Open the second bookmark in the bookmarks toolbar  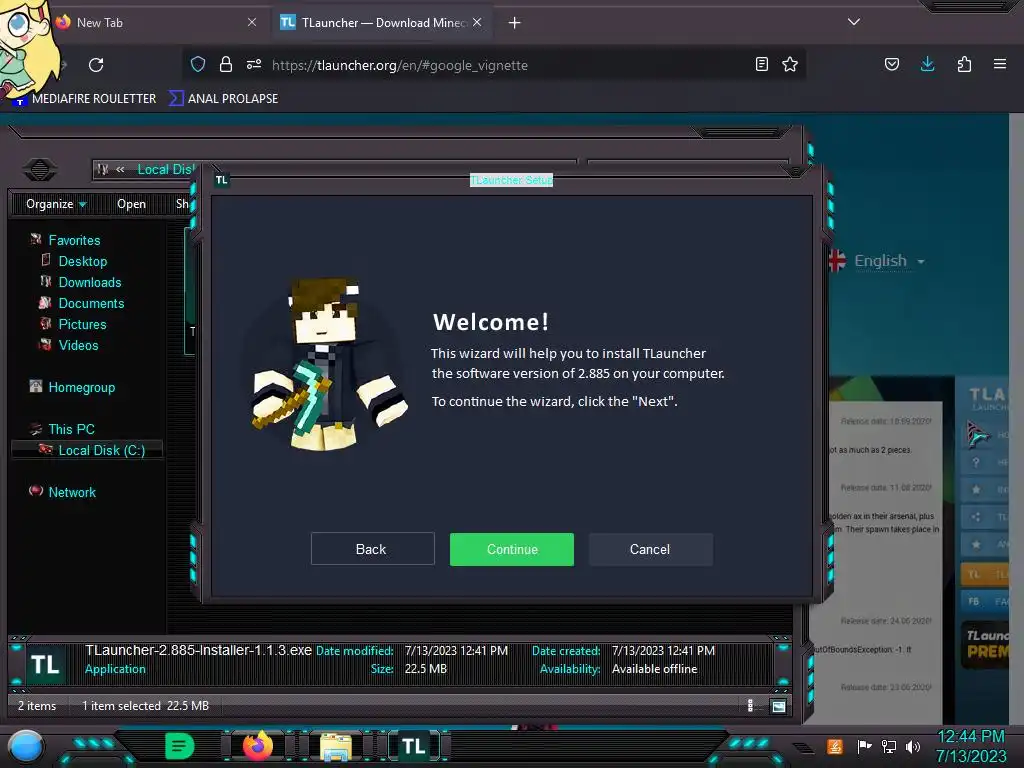(223, 99)
